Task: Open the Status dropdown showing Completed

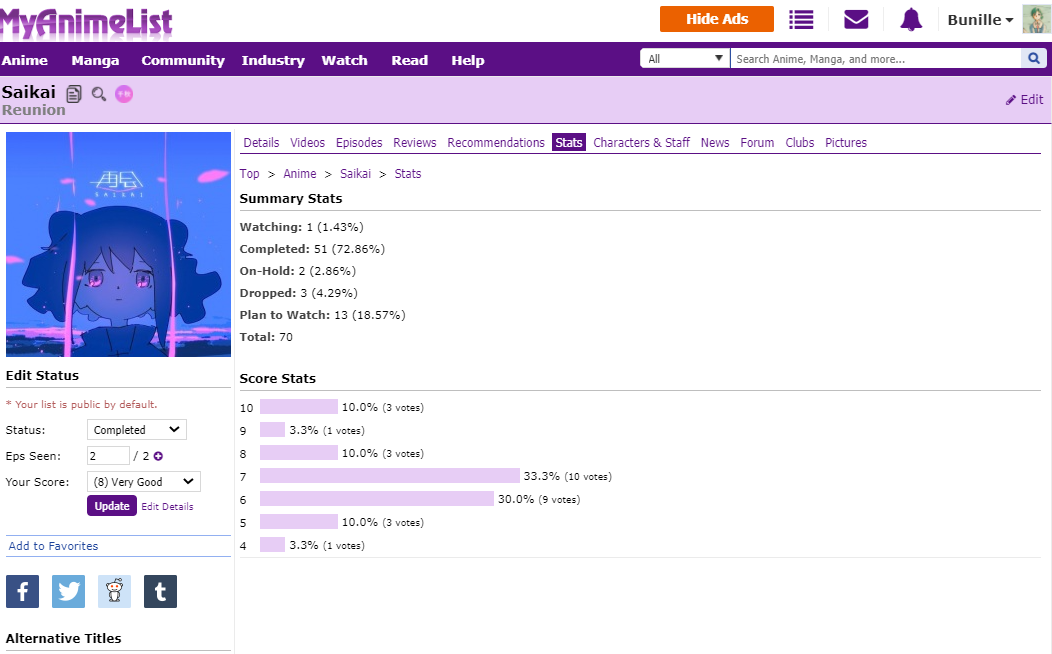Action: (x=136, y=430)
